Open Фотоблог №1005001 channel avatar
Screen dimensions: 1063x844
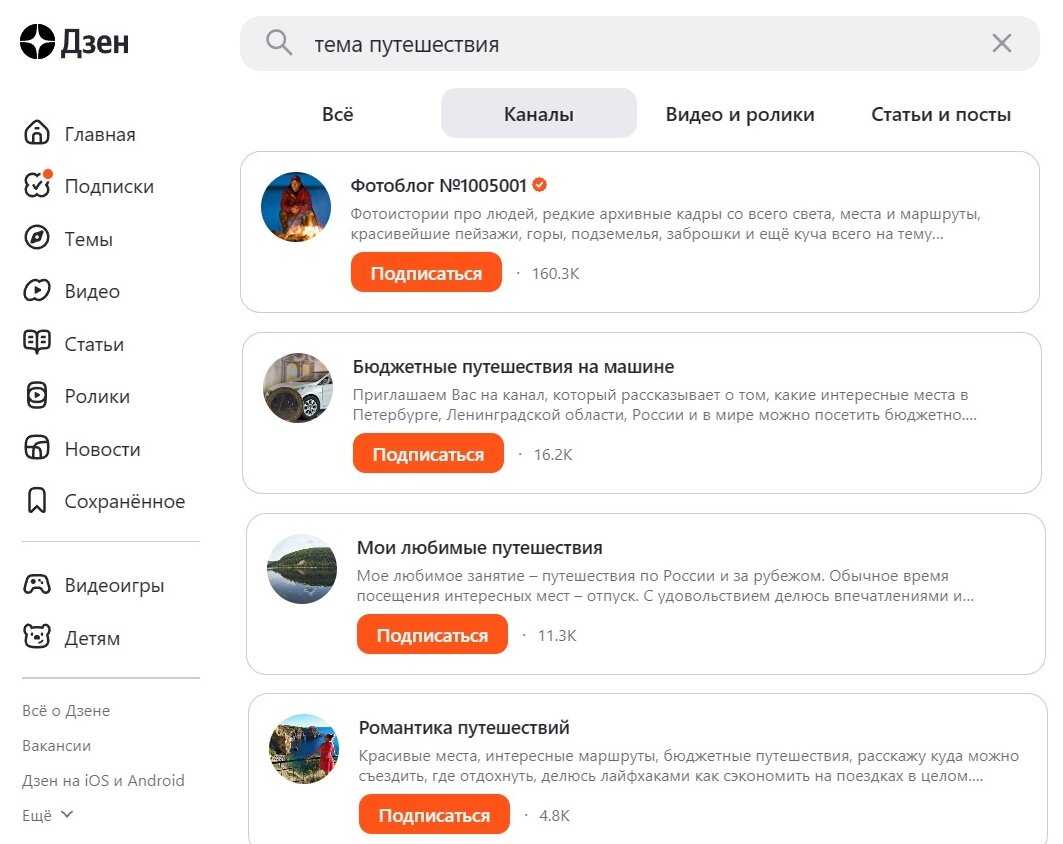(296, 207)
